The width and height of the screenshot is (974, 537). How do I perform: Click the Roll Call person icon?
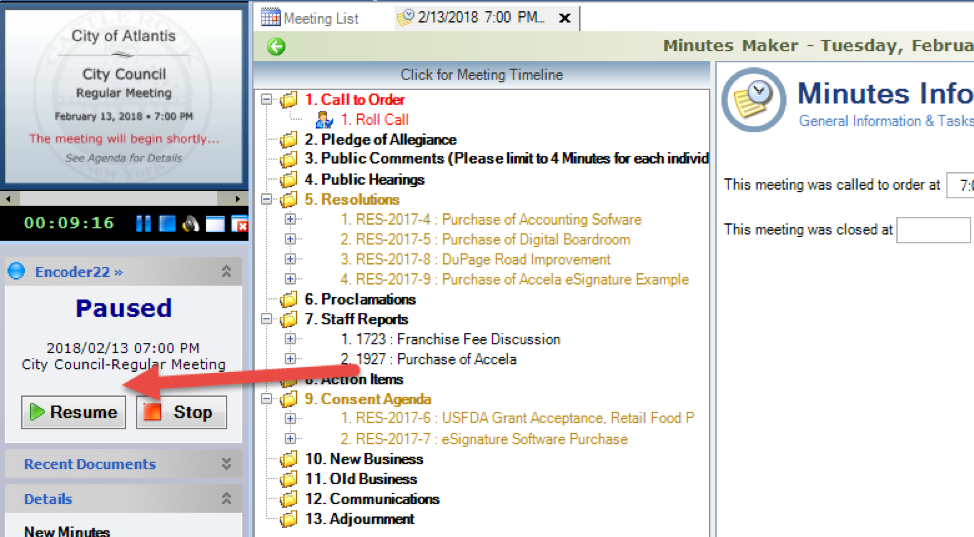click(x=324, y=119)
